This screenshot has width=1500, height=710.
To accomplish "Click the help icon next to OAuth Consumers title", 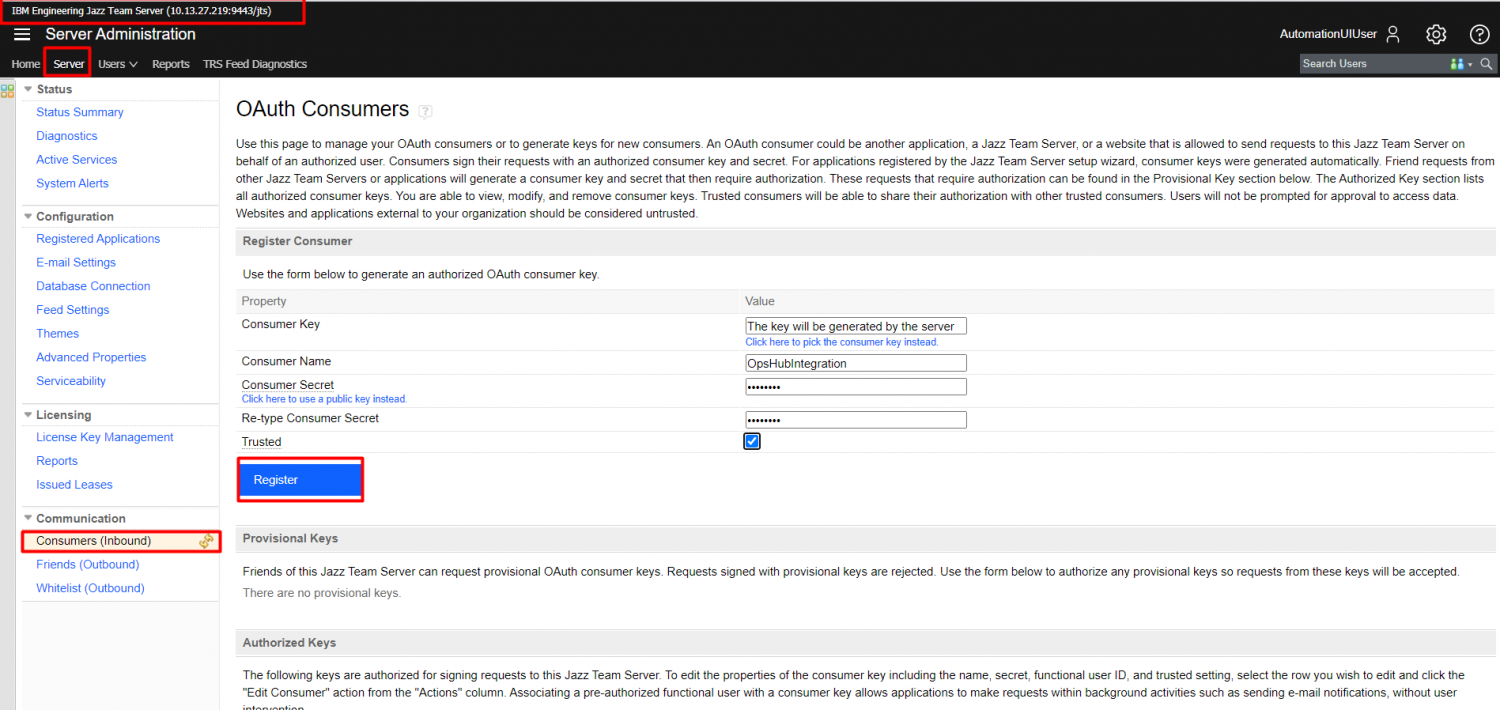I will tap(425, 111).
